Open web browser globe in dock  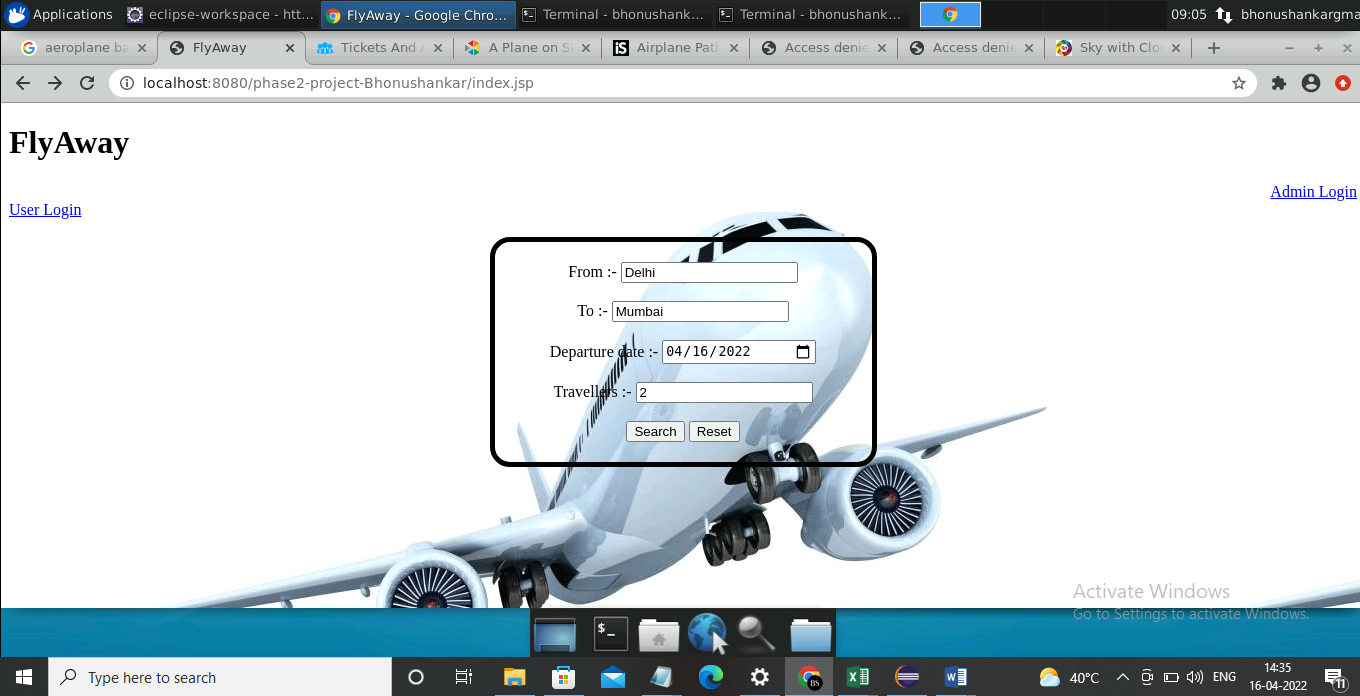[x=707, y=634]
